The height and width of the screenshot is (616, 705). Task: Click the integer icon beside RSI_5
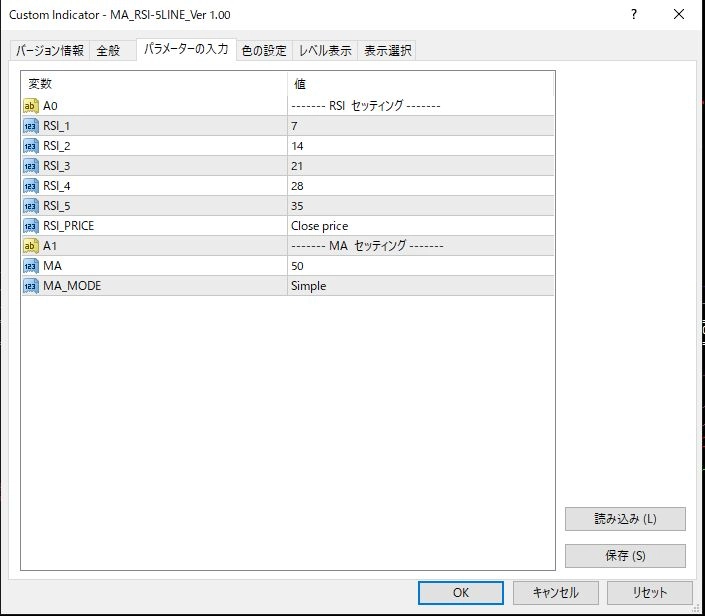pos(31,206)
